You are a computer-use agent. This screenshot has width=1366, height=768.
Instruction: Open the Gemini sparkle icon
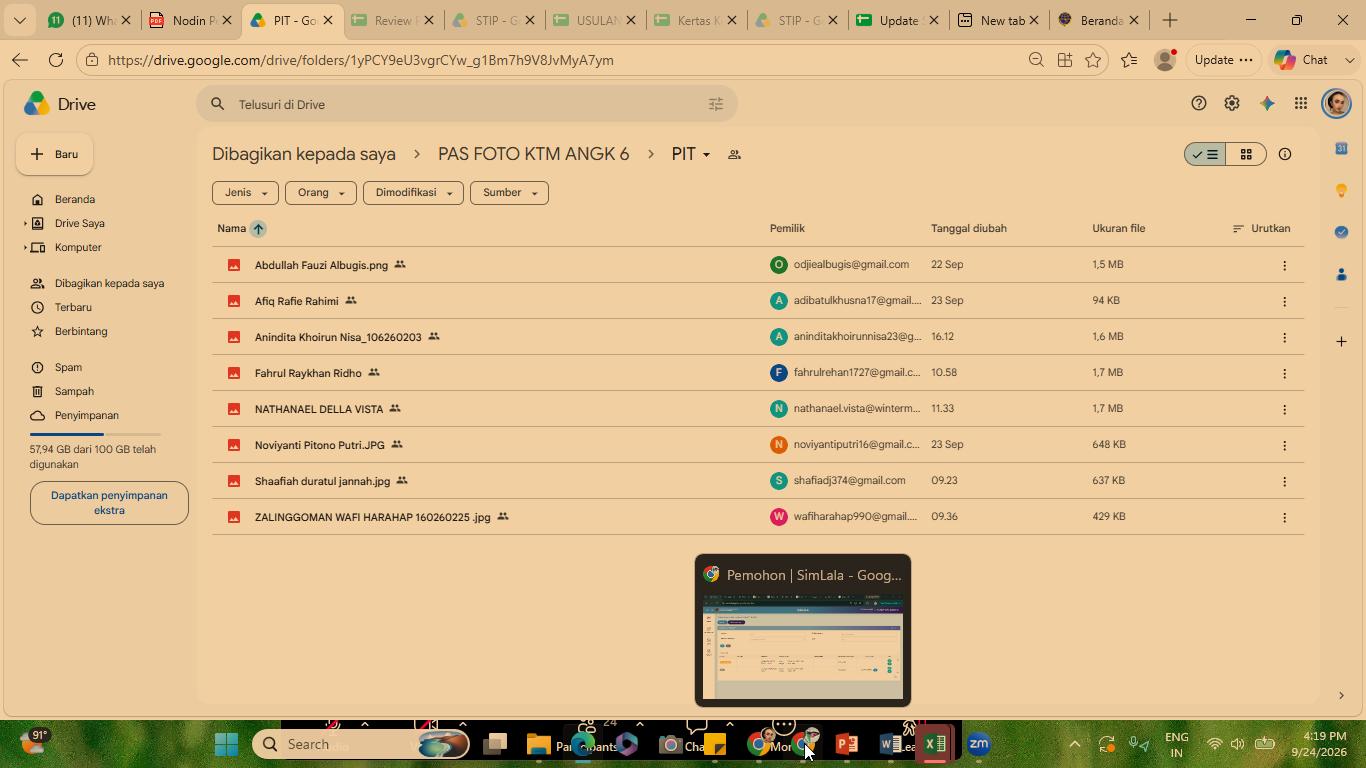[1267, 104]
